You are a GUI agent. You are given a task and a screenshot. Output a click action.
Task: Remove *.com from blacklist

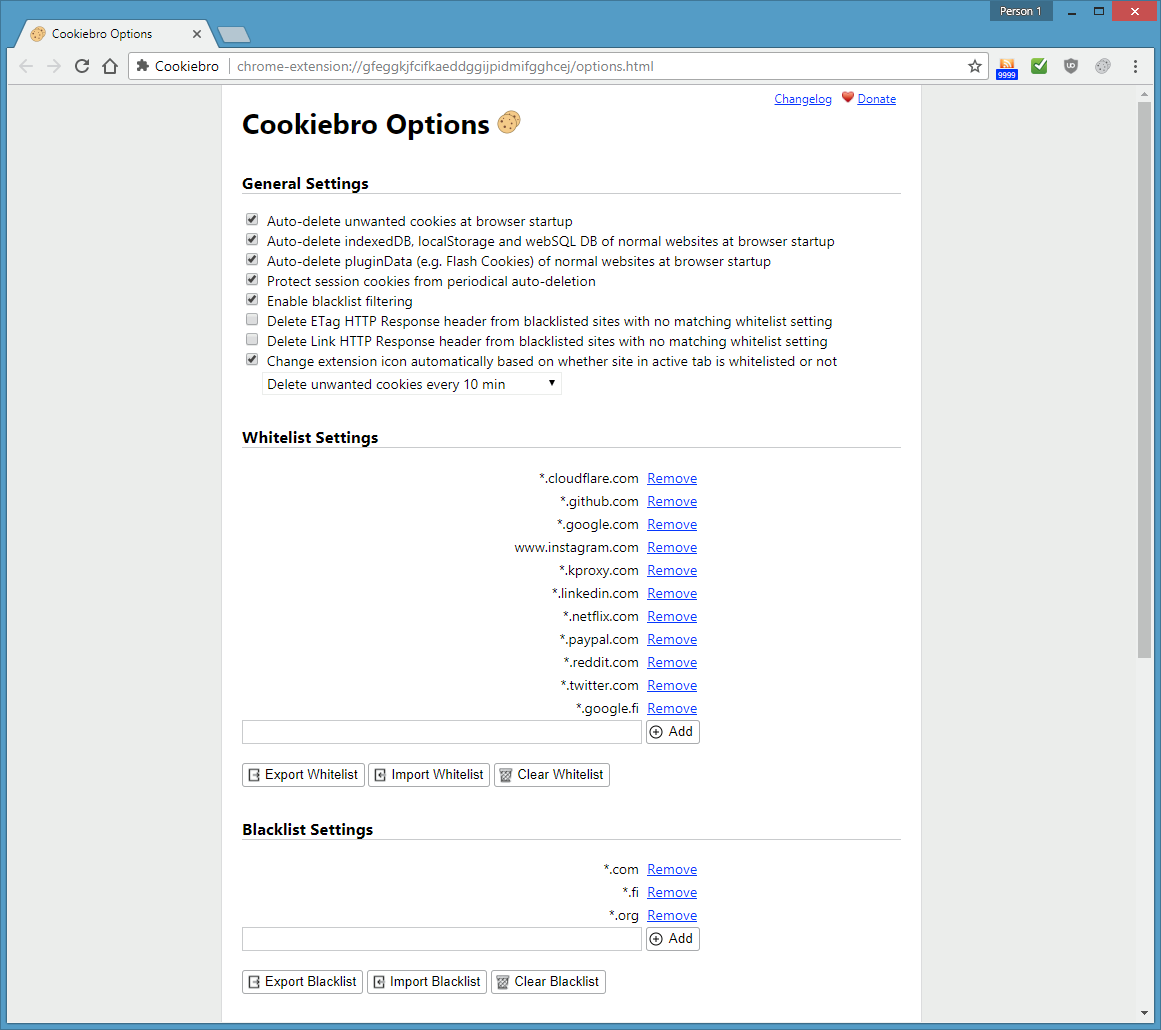click(x=672, y=869)
